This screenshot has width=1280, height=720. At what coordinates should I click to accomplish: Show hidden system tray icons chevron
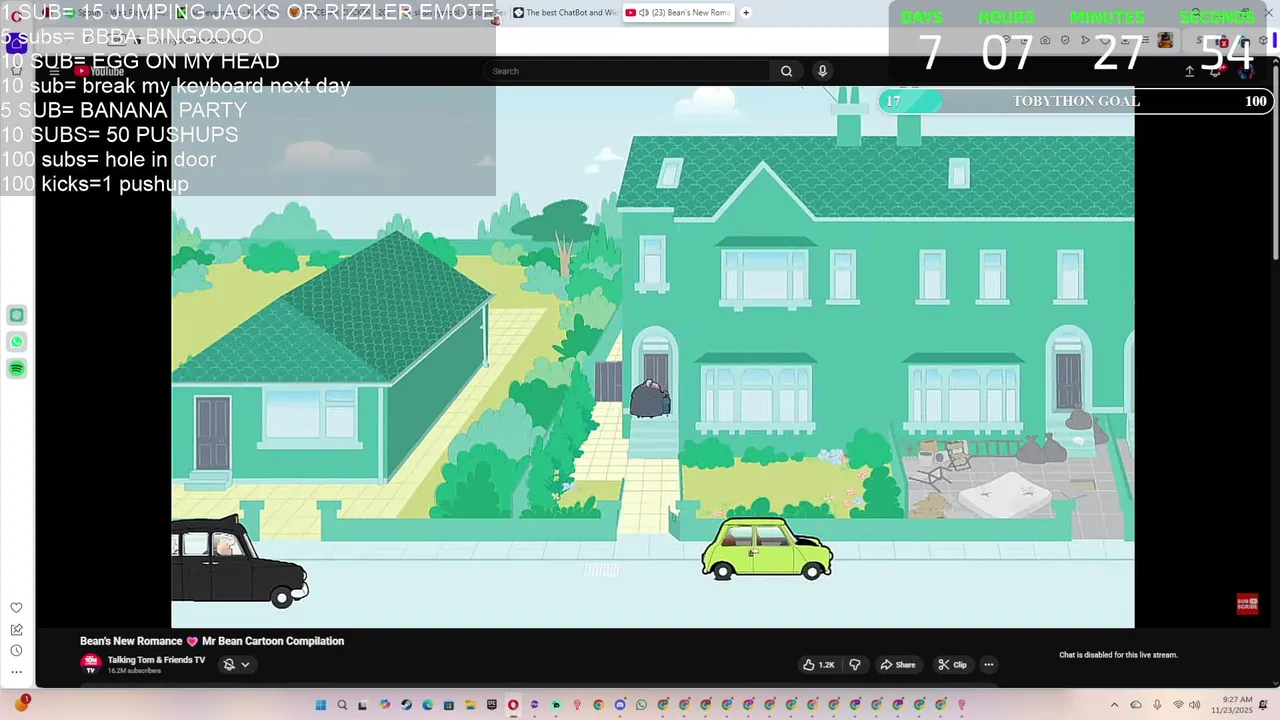tap(1114, 705)
